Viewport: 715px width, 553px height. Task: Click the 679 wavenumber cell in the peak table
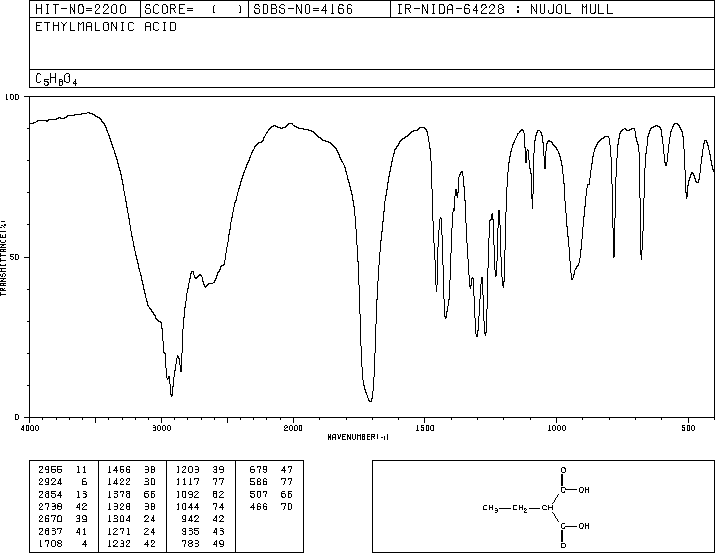[259, 470]
